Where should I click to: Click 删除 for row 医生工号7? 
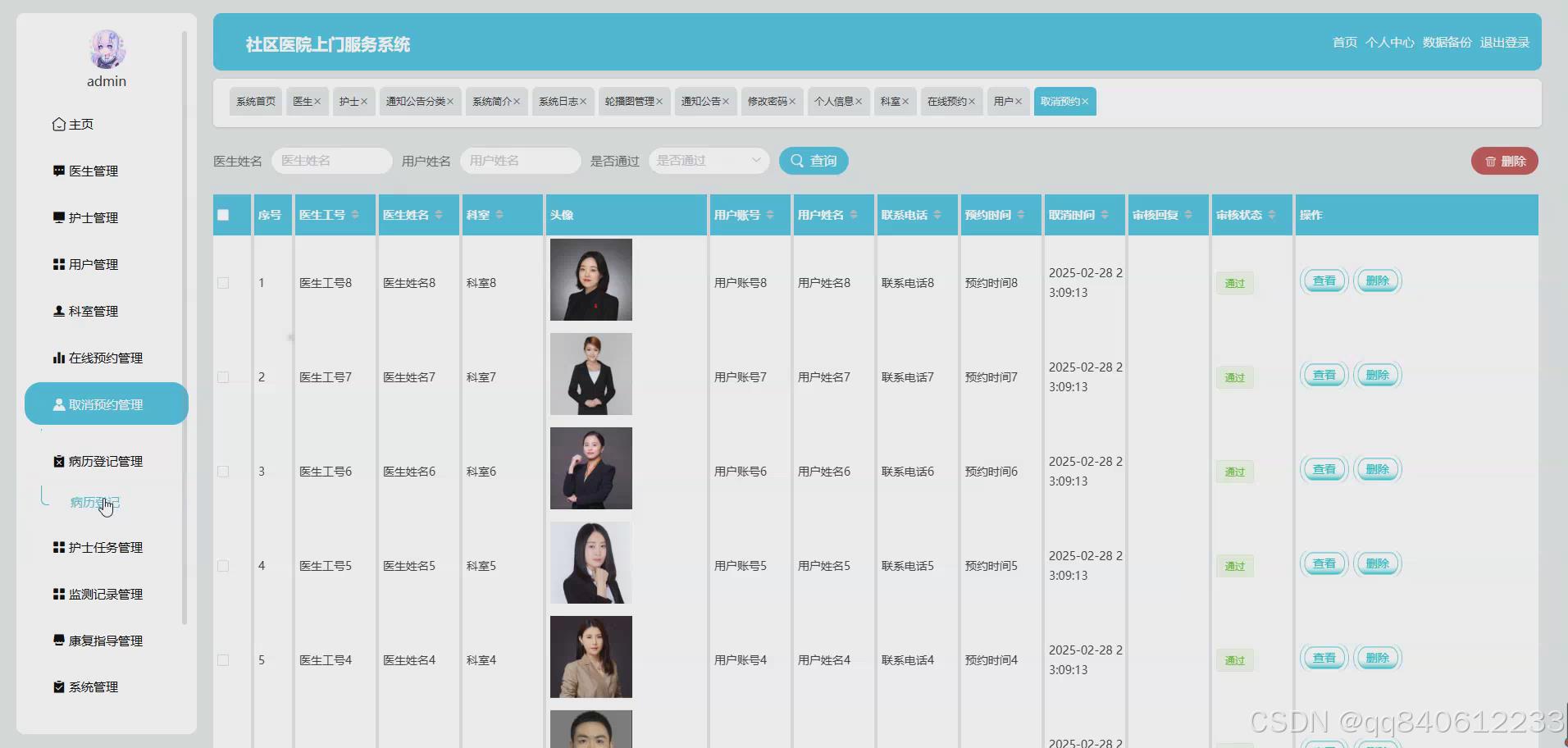1378,376
